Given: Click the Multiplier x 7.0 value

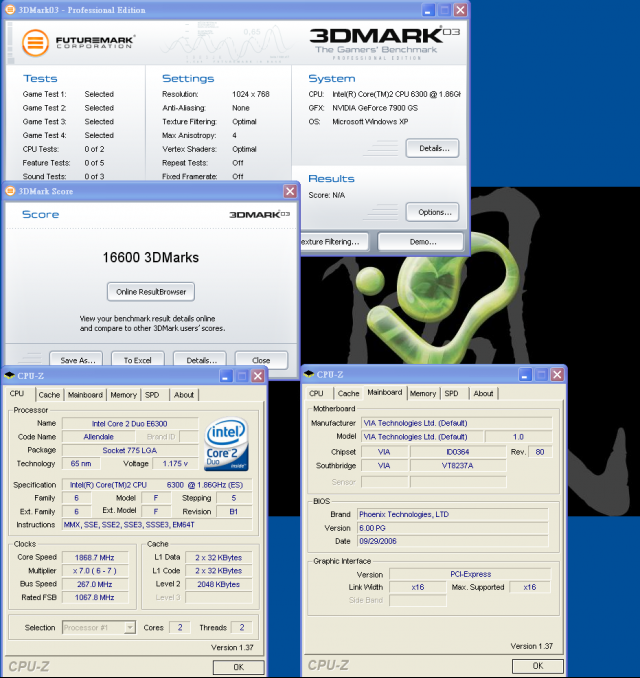Looking at the screenshot, I should click(x=95, y=571).
